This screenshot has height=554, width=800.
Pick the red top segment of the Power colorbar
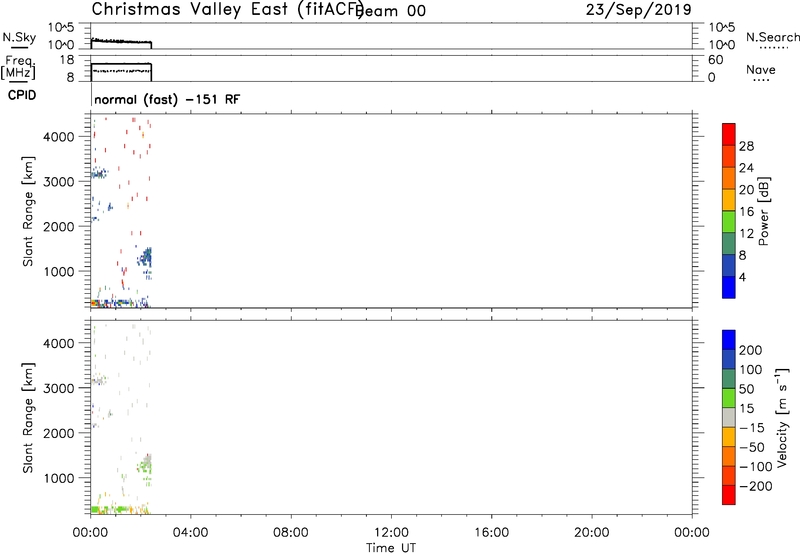pos(729,134)
